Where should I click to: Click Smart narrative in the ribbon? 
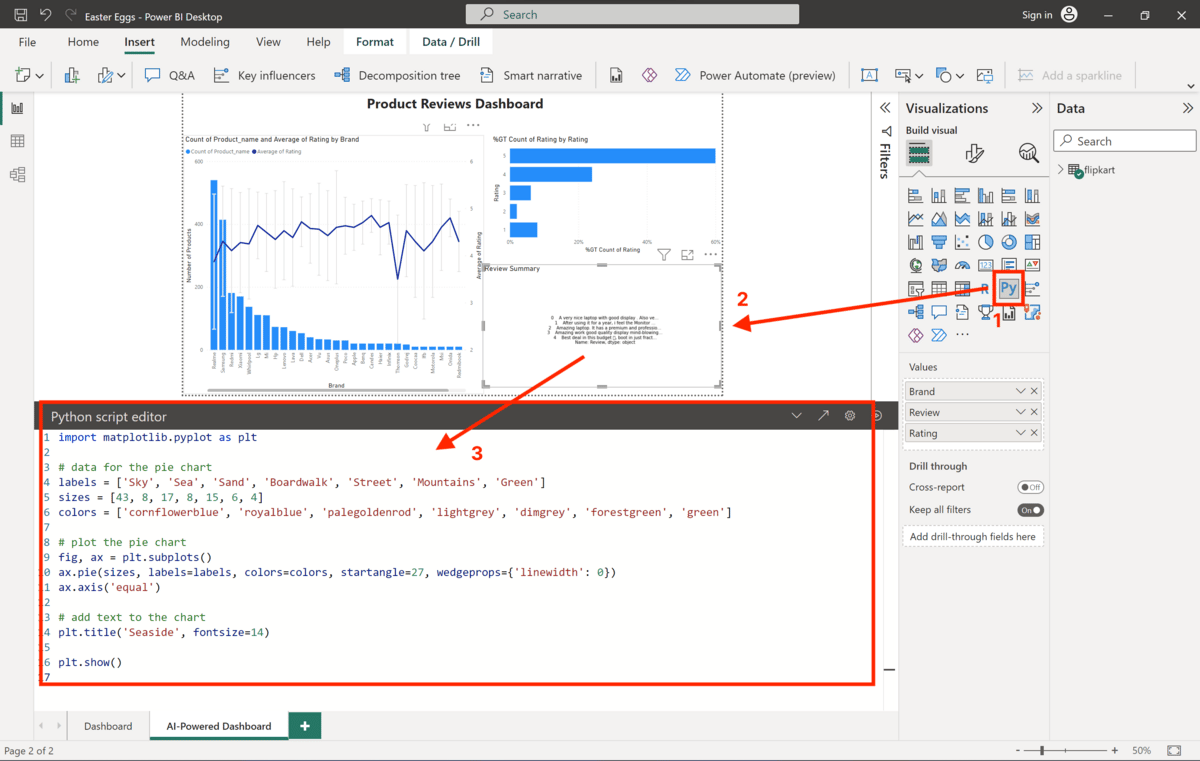(530, 75)
